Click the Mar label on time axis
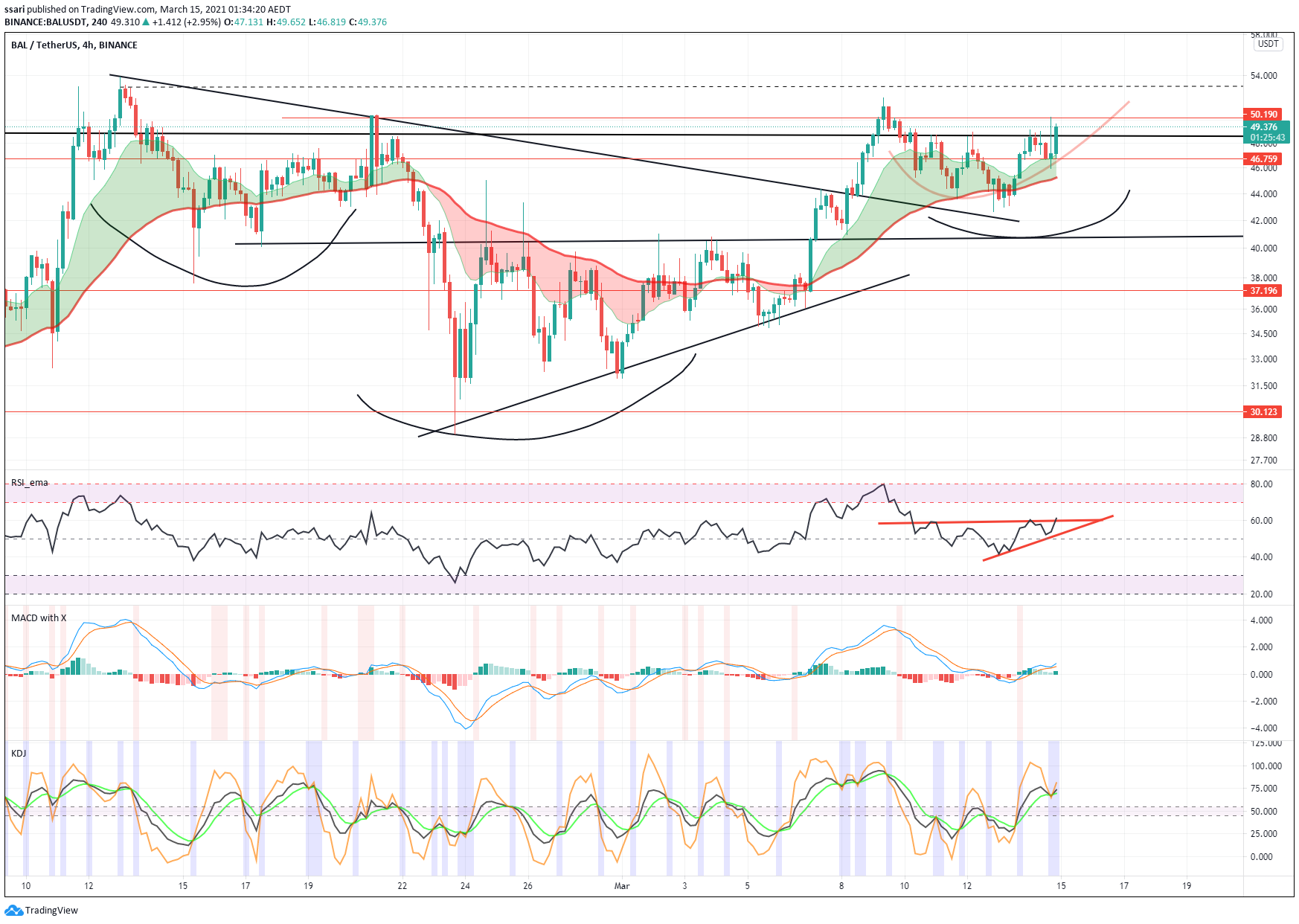The height and width of the screenshot is (924, 1299). click(622, 886)
